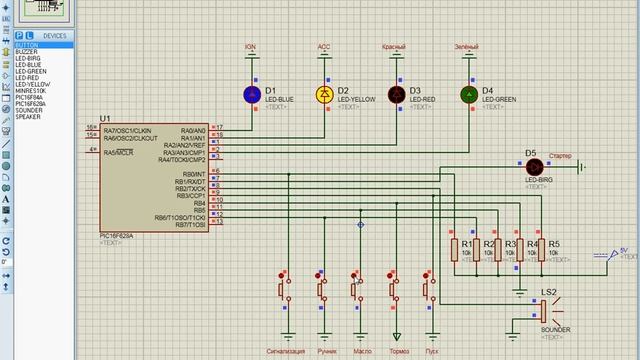The image size is (640, 360).
Task: Click the Rotate Anti-Clockwise icon
Action: 6,252
